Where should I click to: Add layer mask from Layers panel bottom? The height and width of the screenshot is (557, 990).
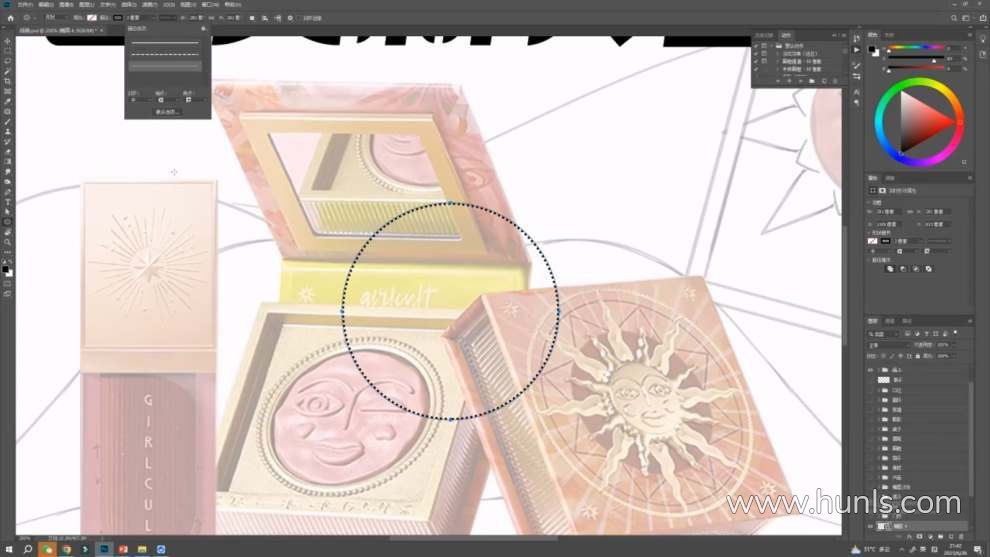pyautogui.click(x=919, y=537)
